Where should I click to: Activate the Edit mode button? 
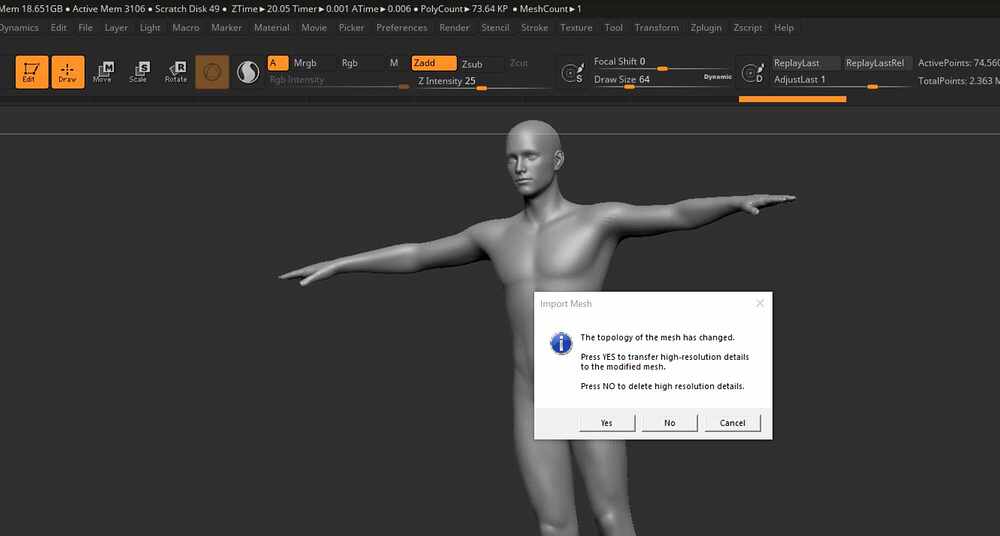point(31,71)
